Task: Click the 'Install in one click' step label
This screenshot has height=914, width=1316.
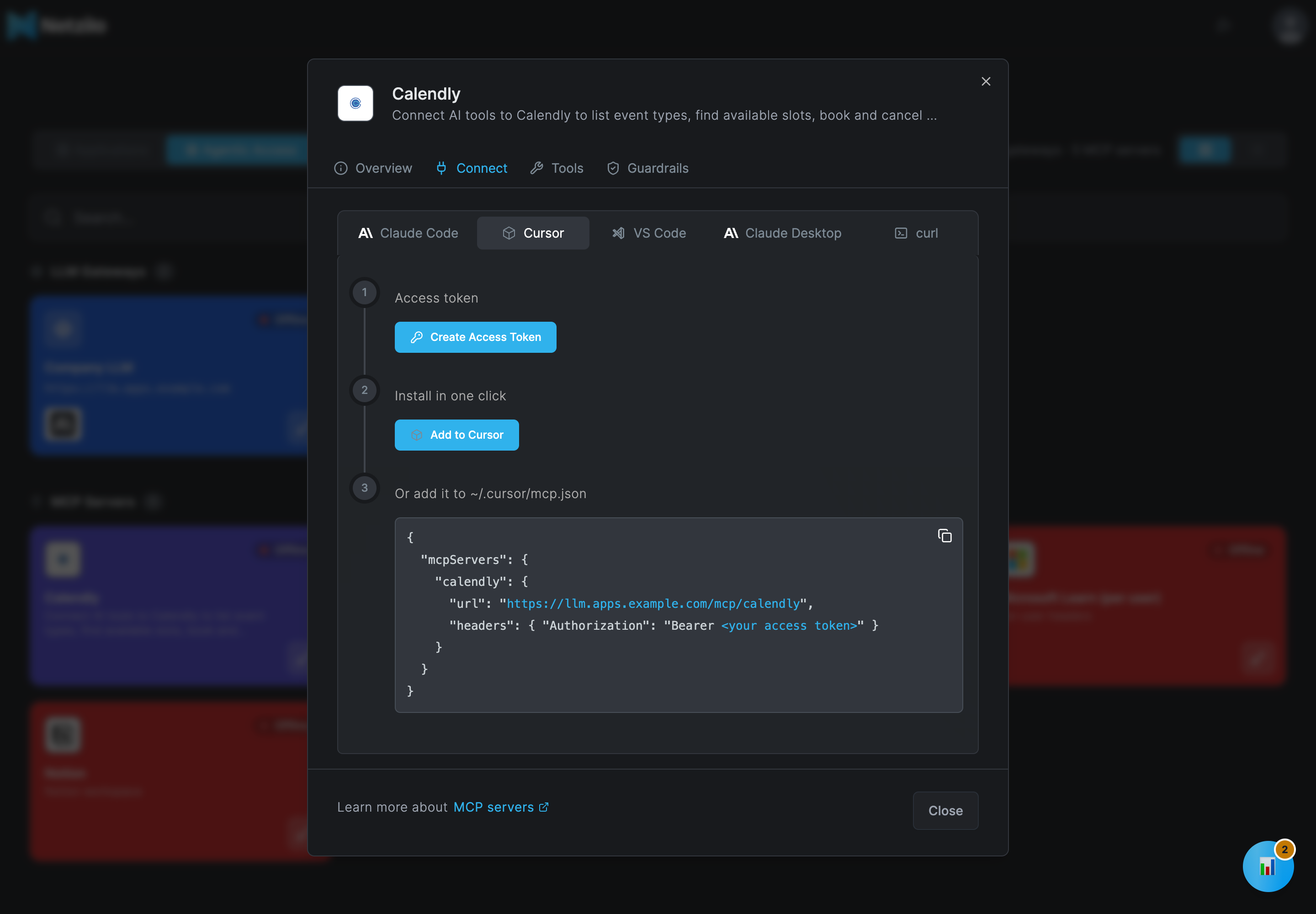Action: coord(450,396)
